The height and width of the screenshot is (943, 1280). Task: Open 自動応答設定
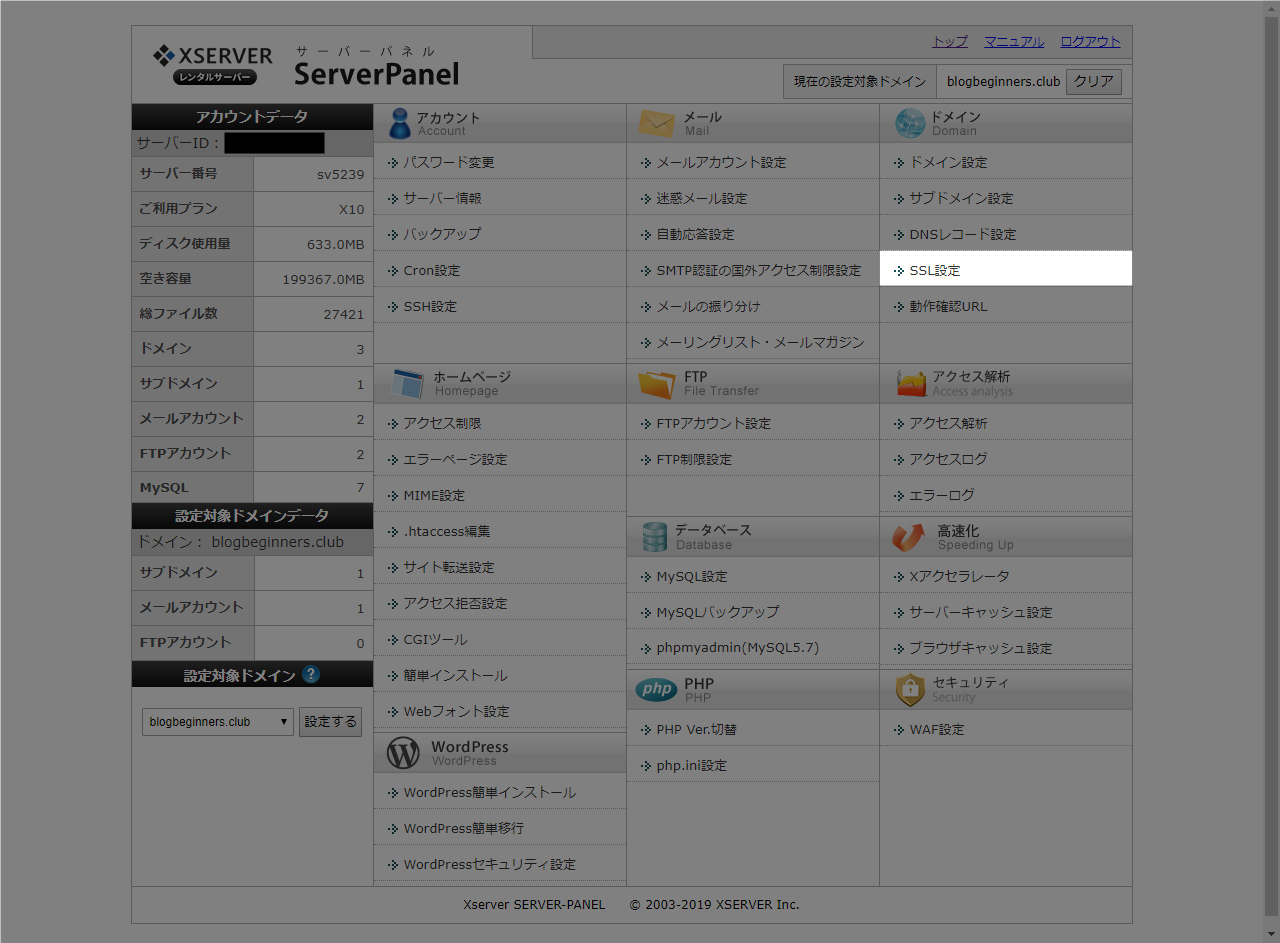click(x=695, y=234)
